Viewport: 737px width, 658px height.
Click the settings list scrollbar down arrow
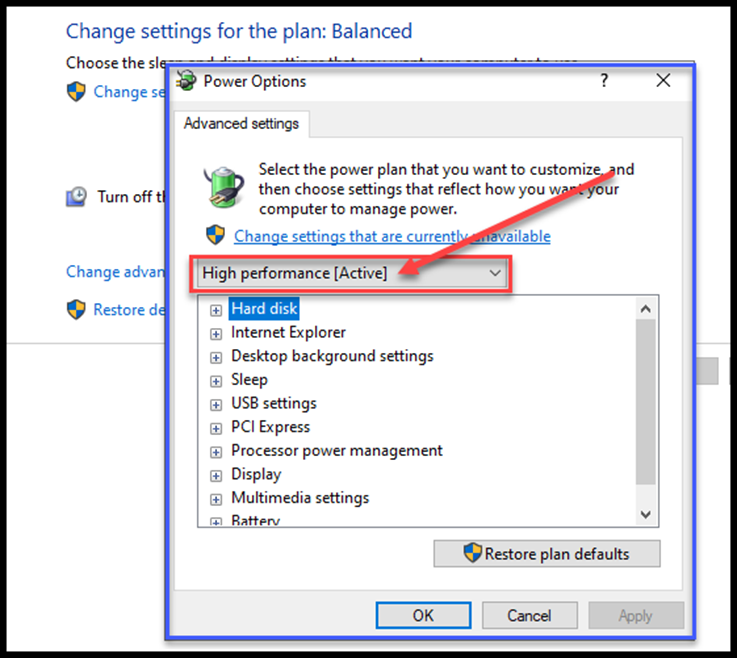[646, 515]
